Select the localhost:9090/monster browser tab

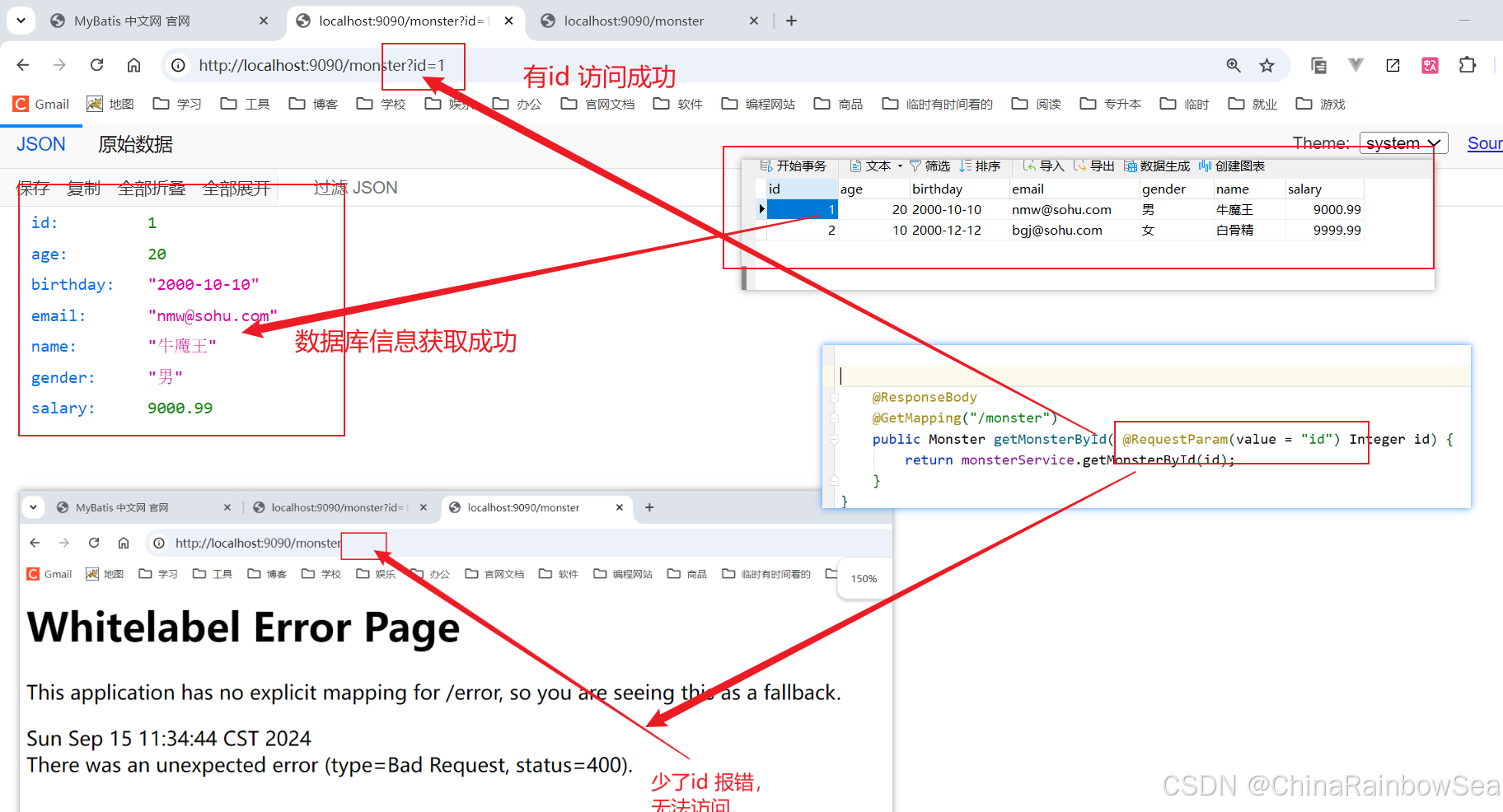(x=633, y=21)
